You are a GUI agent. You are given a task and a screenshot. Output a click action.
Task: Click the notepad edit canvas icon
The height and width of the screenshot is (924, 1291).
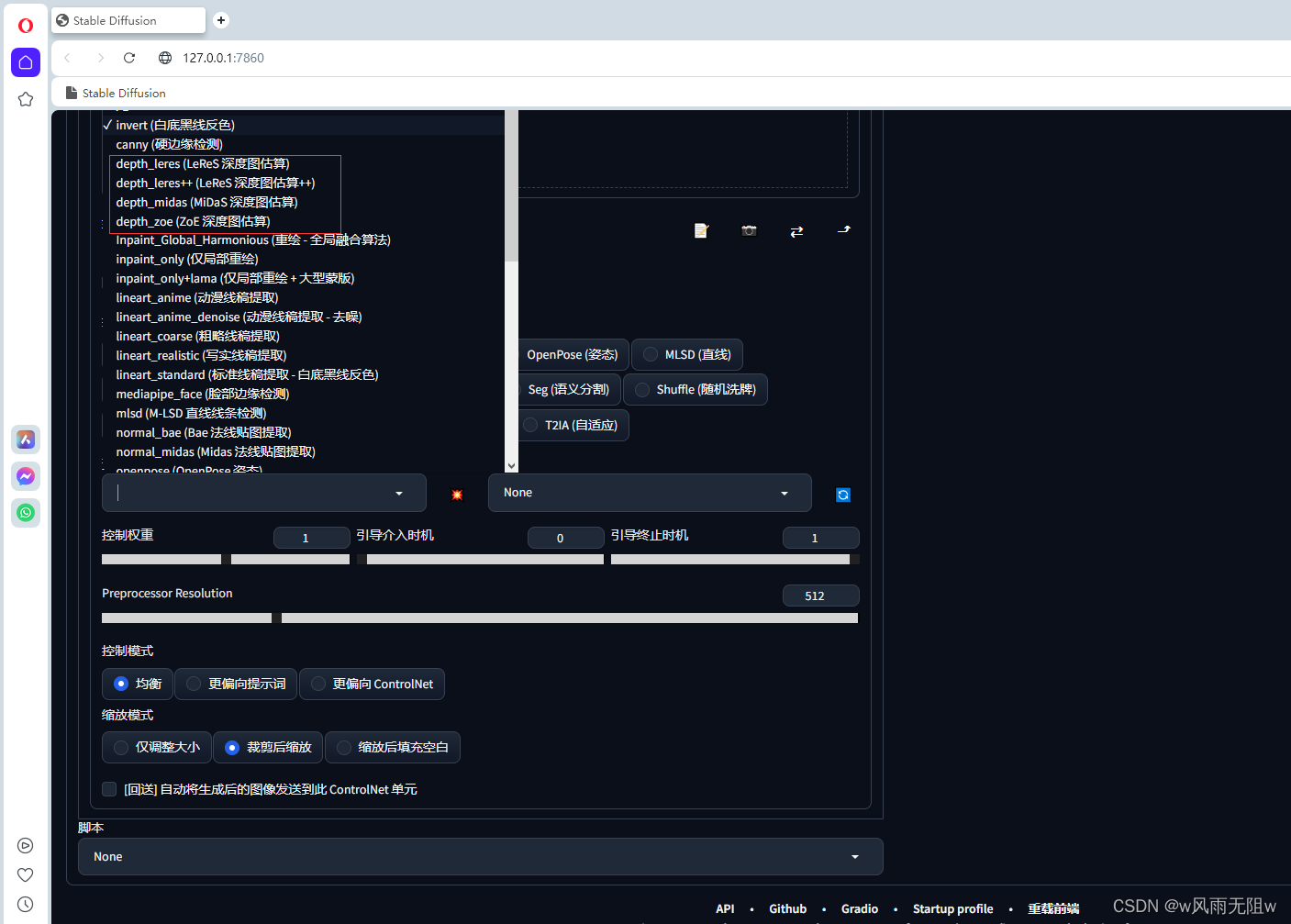click(701, 230)
